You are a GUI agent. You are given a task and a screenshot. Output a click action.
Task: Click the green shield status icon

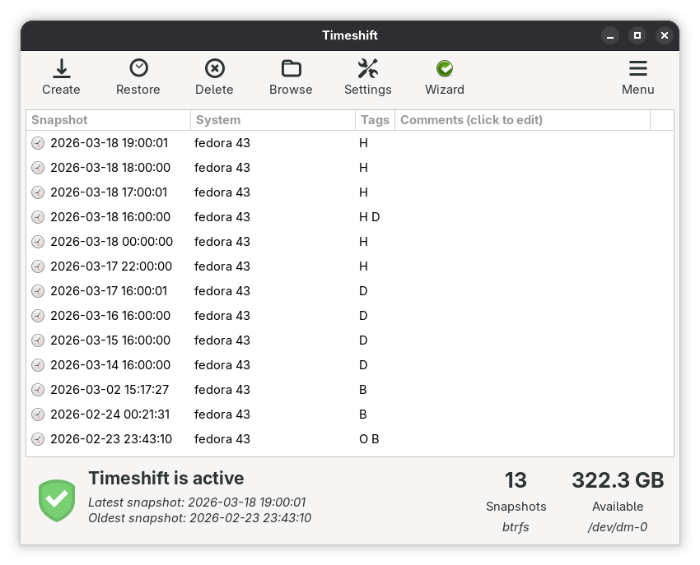click(x=57, y=500)
